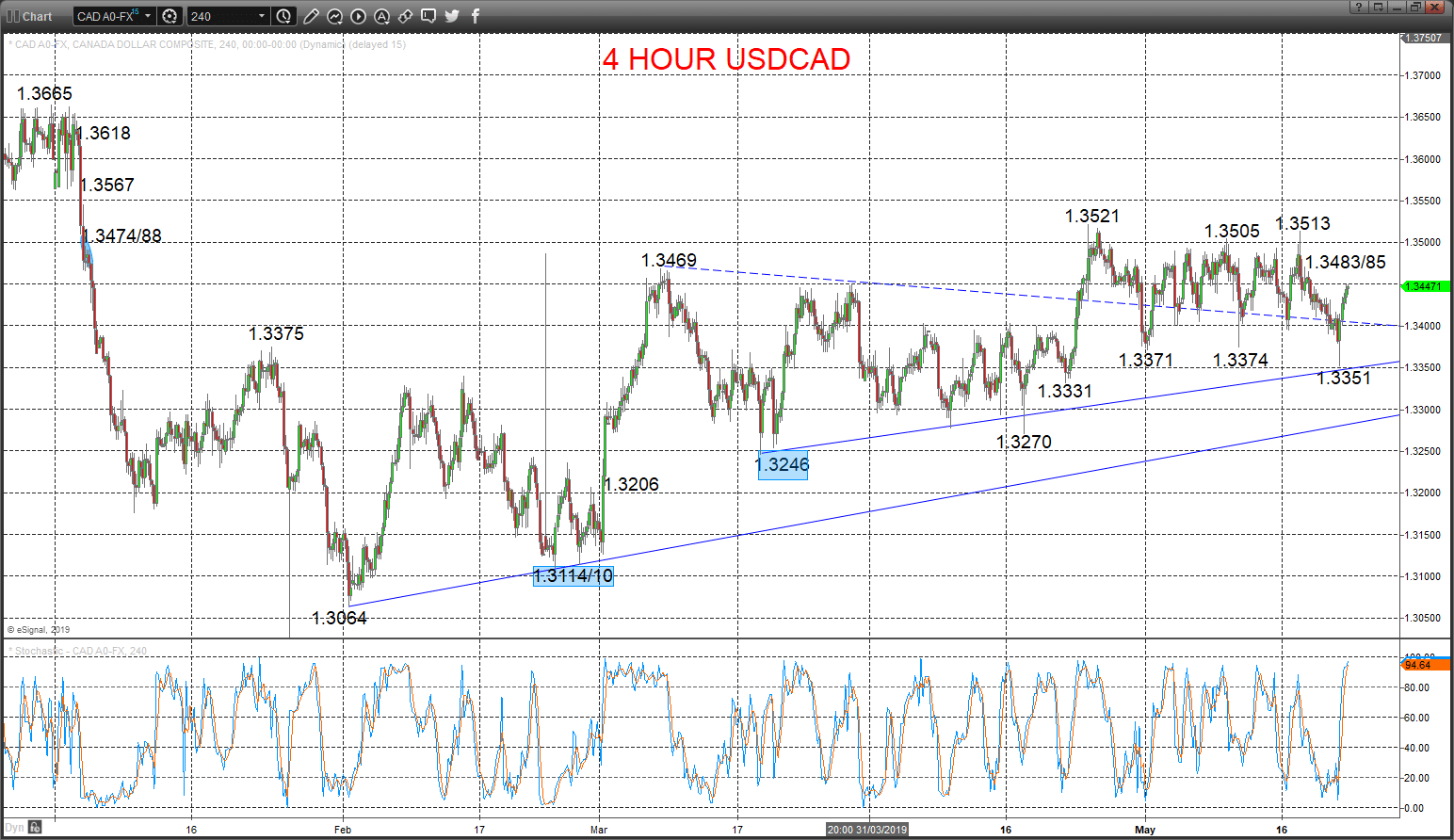
Task: Click the Chart window title
Action: click(x=38, y=16)
